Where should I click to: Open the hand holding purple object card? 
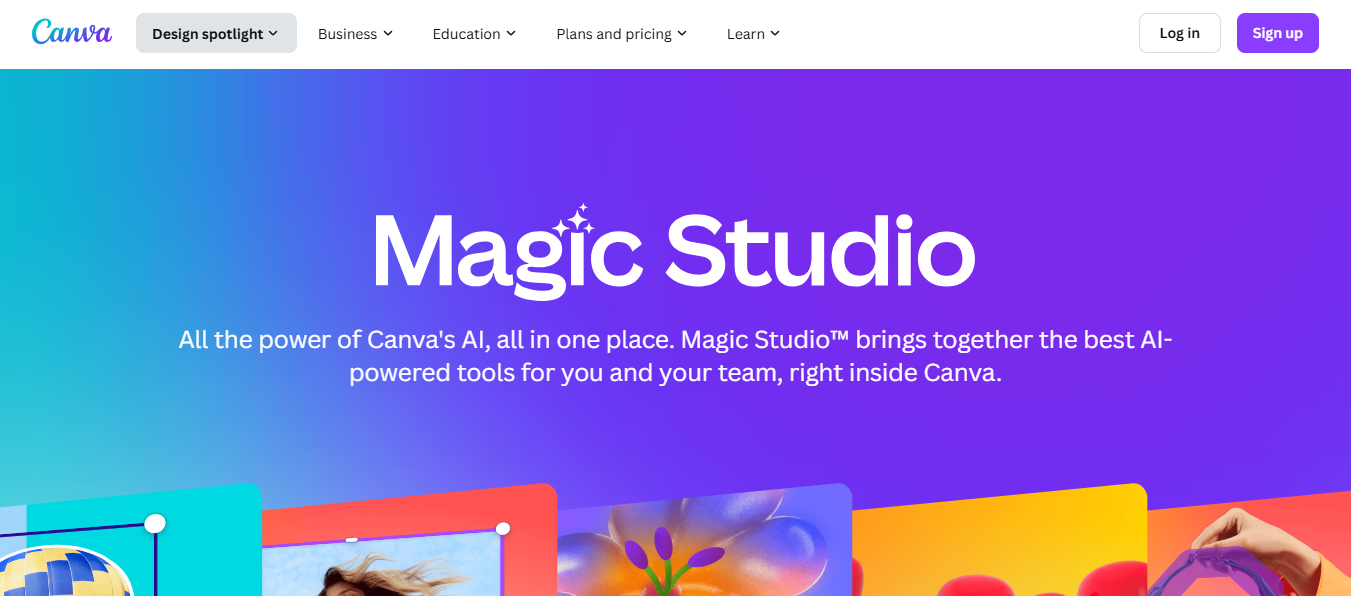tap(1250, 545)
